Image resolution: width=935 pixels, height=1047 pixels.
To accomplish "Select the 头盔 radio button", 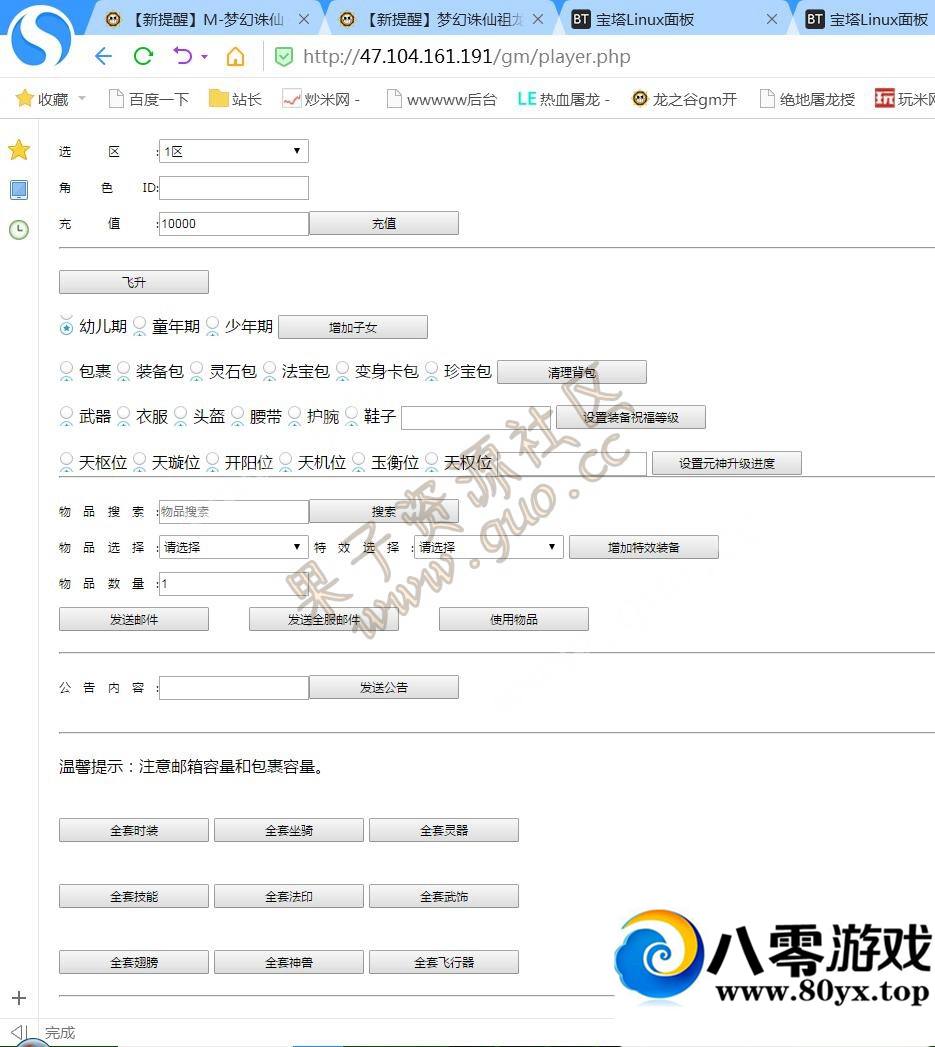I will [x=180, y=417].
